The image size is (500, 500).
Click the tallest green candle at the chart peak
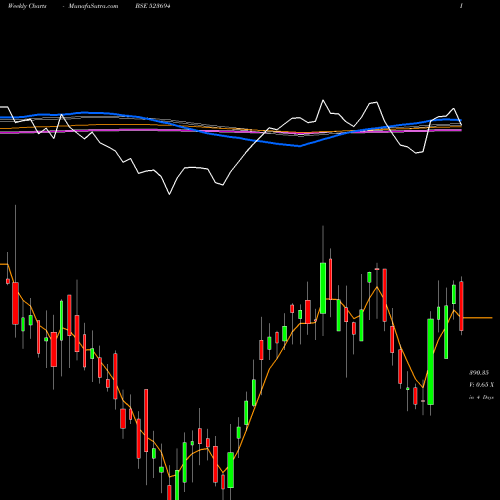(x=323, y=288)
